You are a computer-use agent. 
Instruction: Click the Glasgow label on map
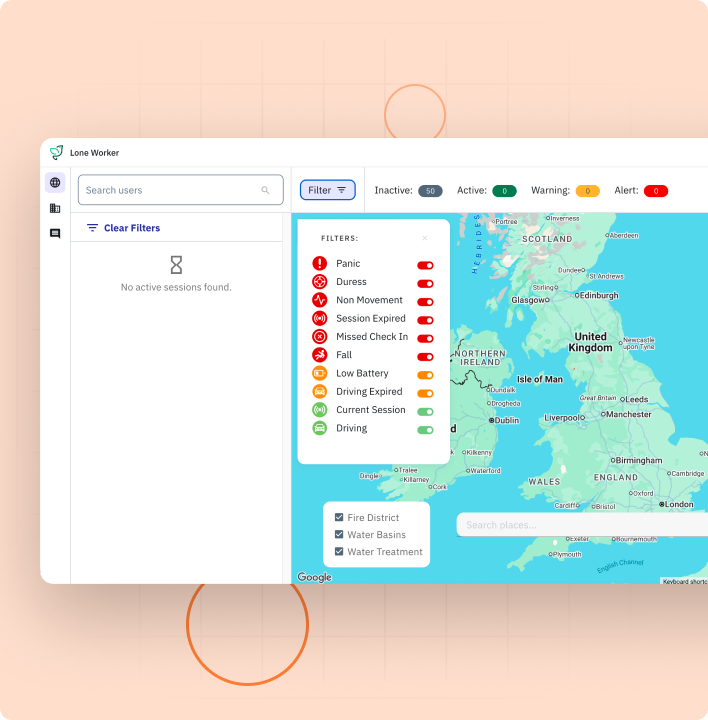[x=528, y=300]
